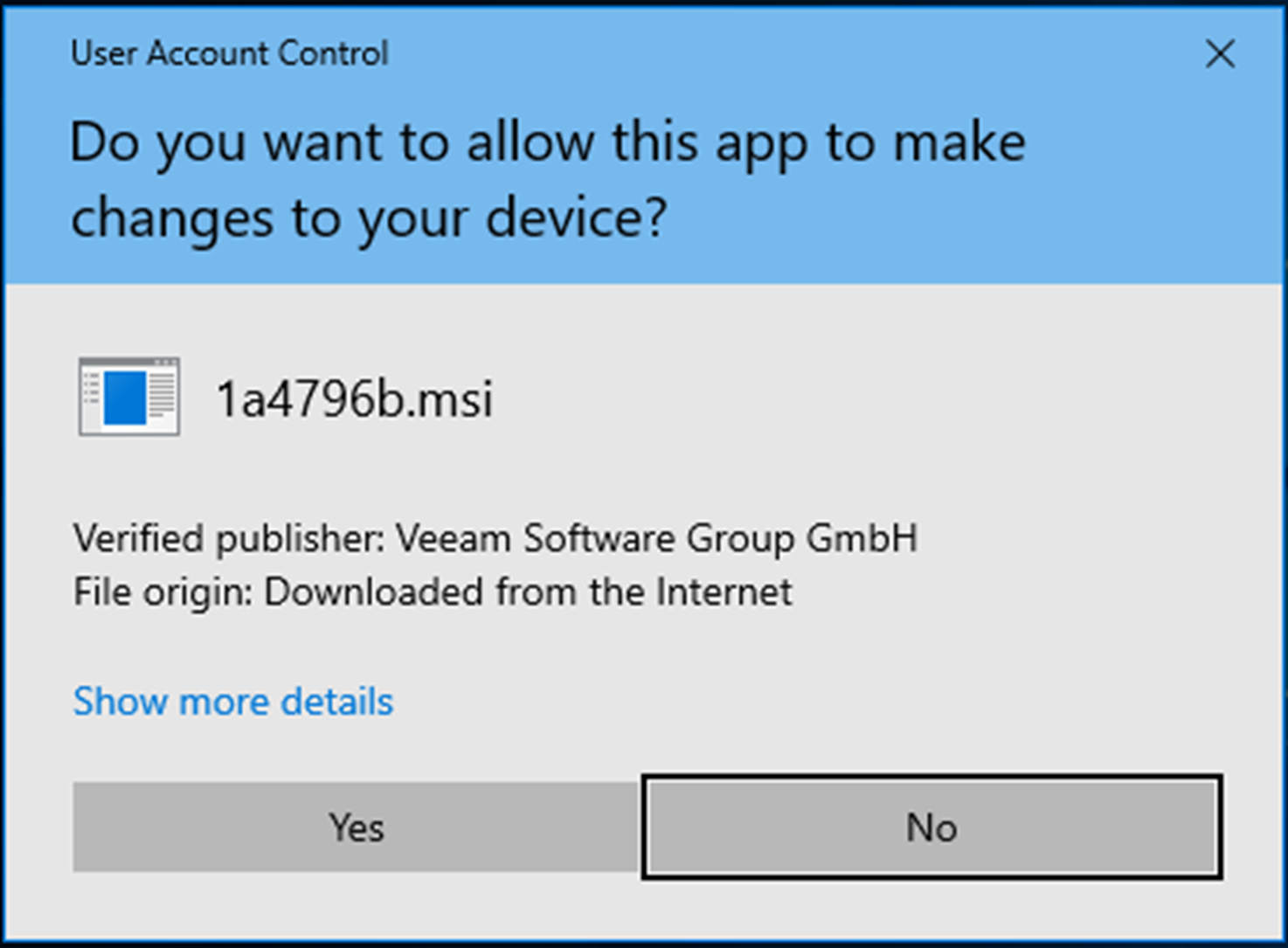Close the User Account Control dialog

1220,54
